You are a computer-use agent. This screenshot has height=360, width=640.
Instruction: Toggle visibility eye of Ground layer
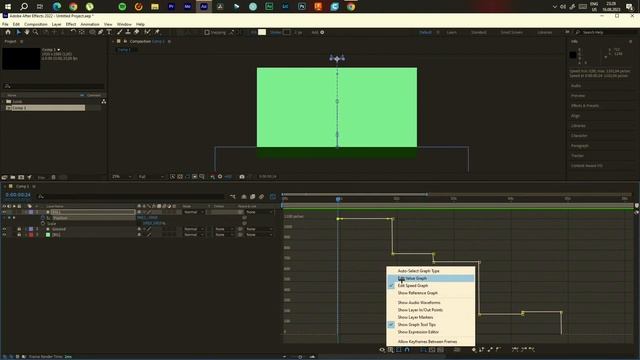click(4, 229)
